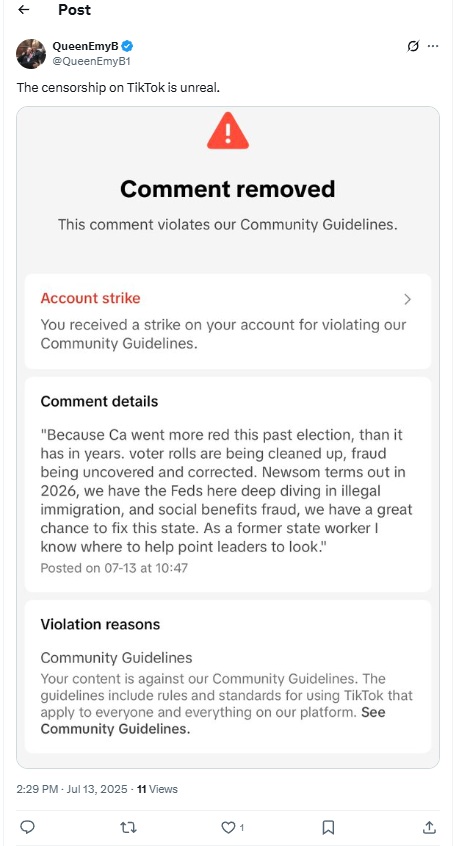Click the Grok slashed-circle icon
Viewport: 472px width, 846px height.
pos(413,46)
